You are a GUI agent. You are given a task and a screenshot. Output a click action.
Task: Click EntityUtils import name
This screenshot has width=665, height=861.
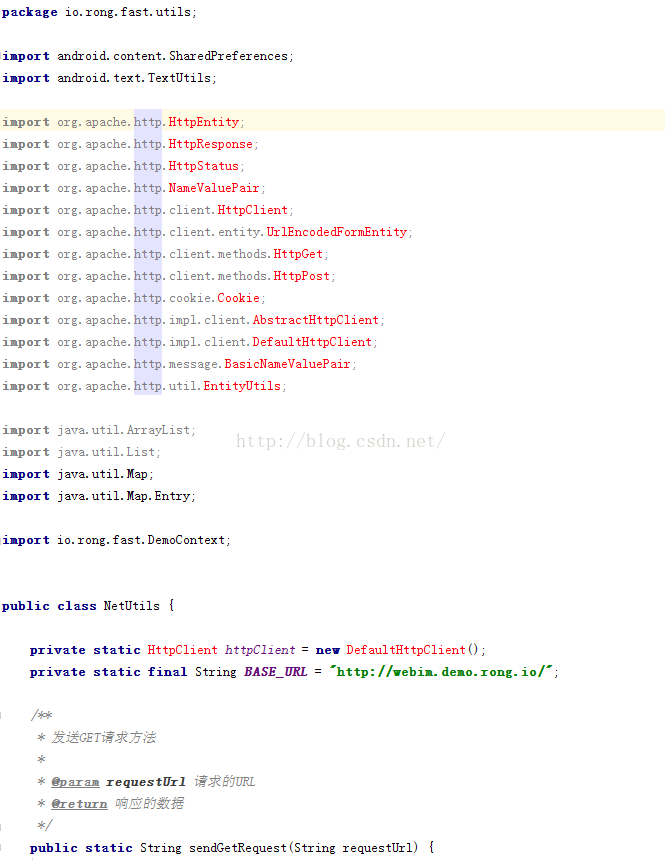[x=242, y=386]
